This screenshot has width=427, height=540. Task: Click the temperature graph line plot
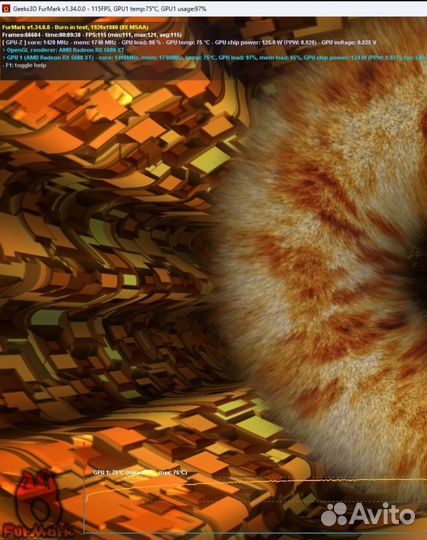(x=256, y=489)
